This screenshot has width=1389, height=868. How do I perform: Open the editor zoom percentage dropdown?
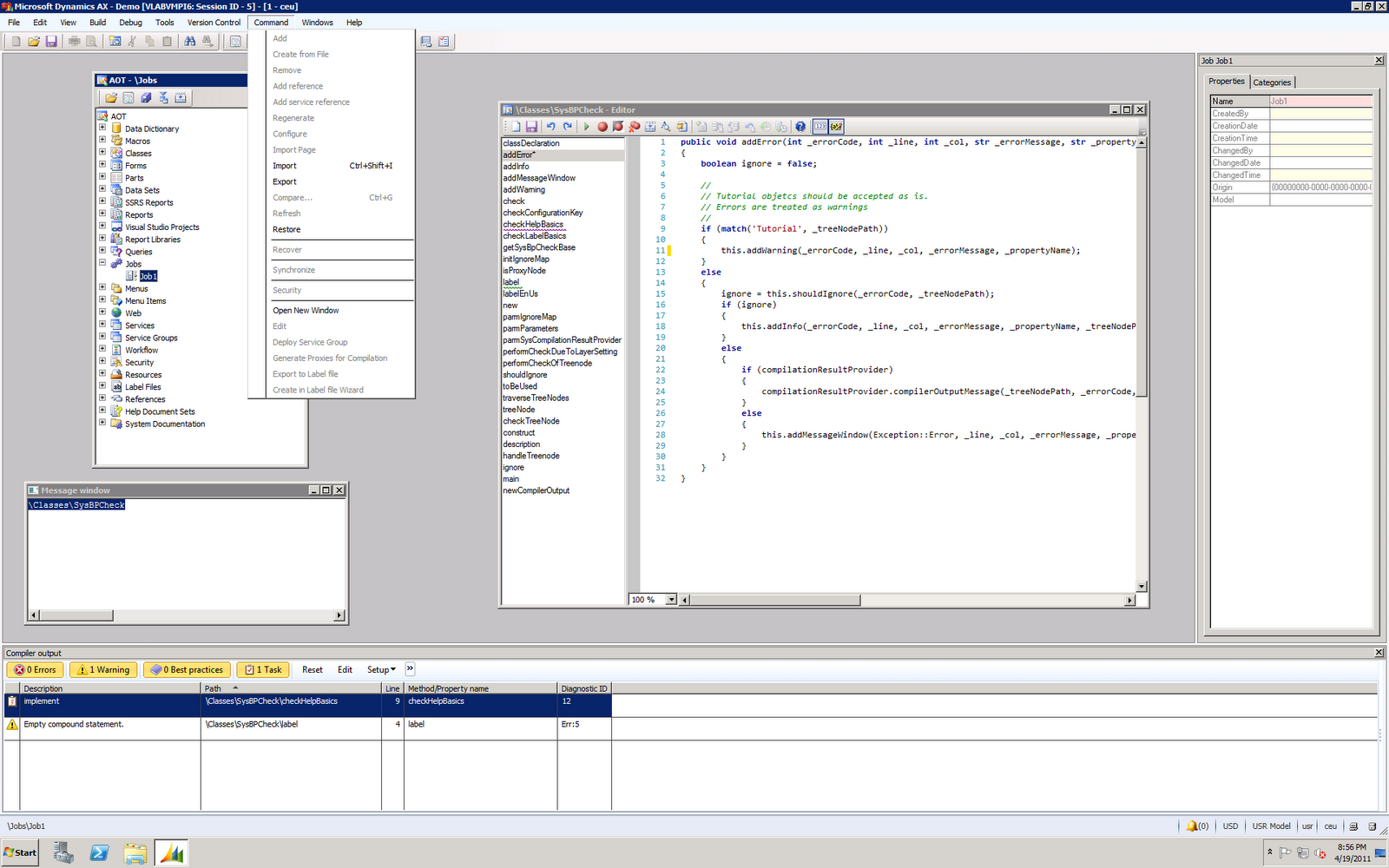[x=671, y=600]
